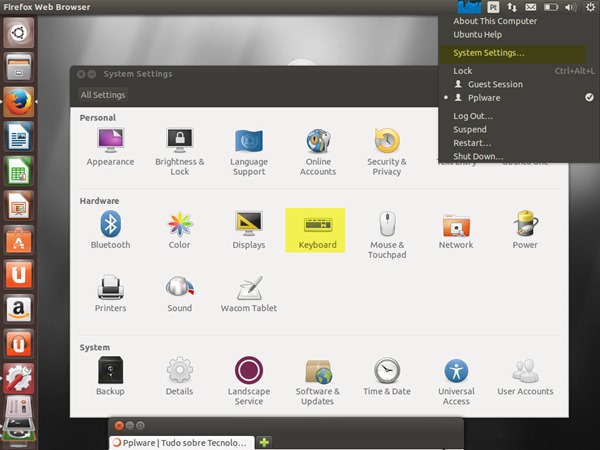Select the Pplware user entry
600x450 pixels.
coord(518,98)
